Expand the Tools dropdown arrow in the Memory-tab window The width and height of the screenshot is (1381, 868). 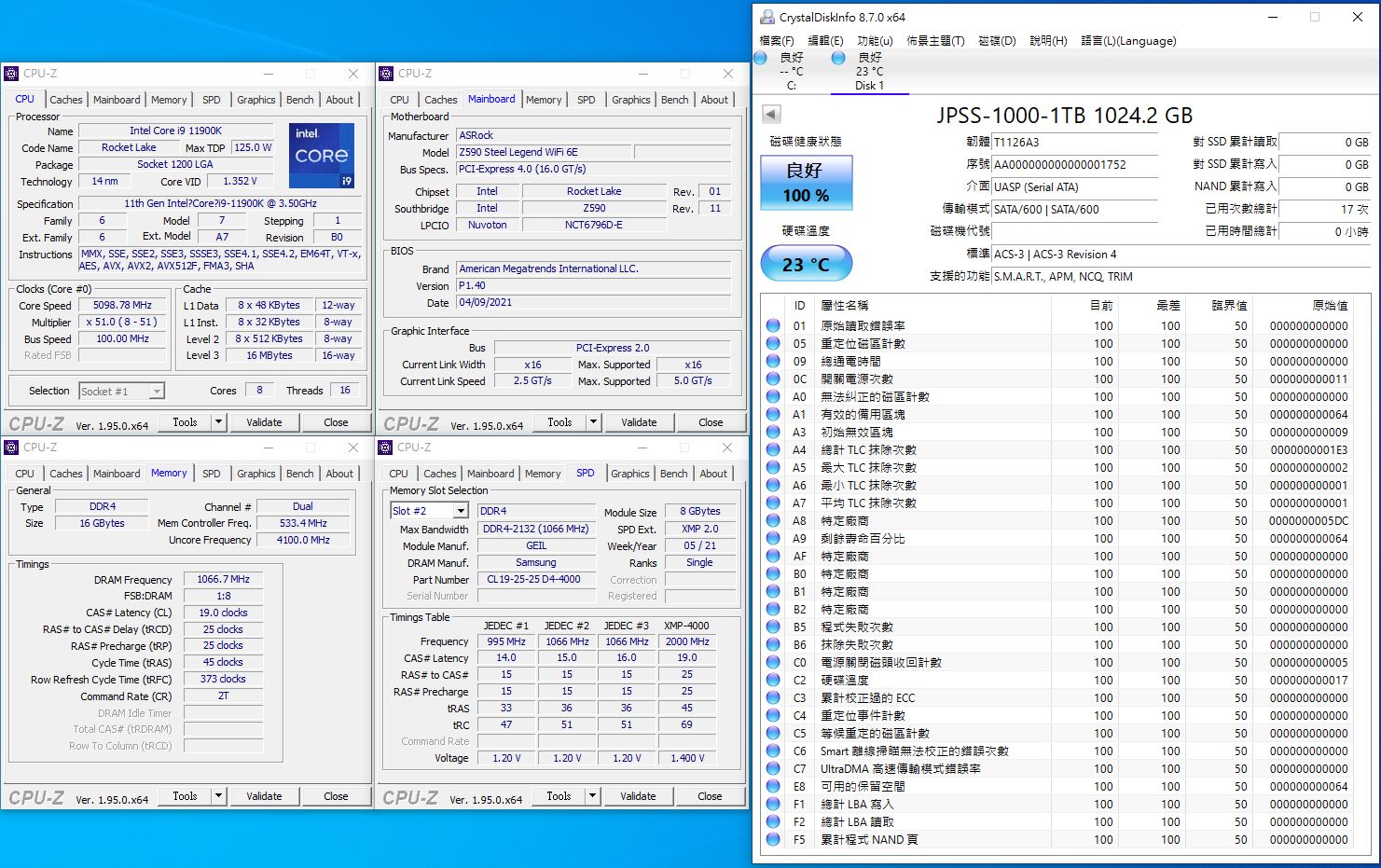[219, 796]
